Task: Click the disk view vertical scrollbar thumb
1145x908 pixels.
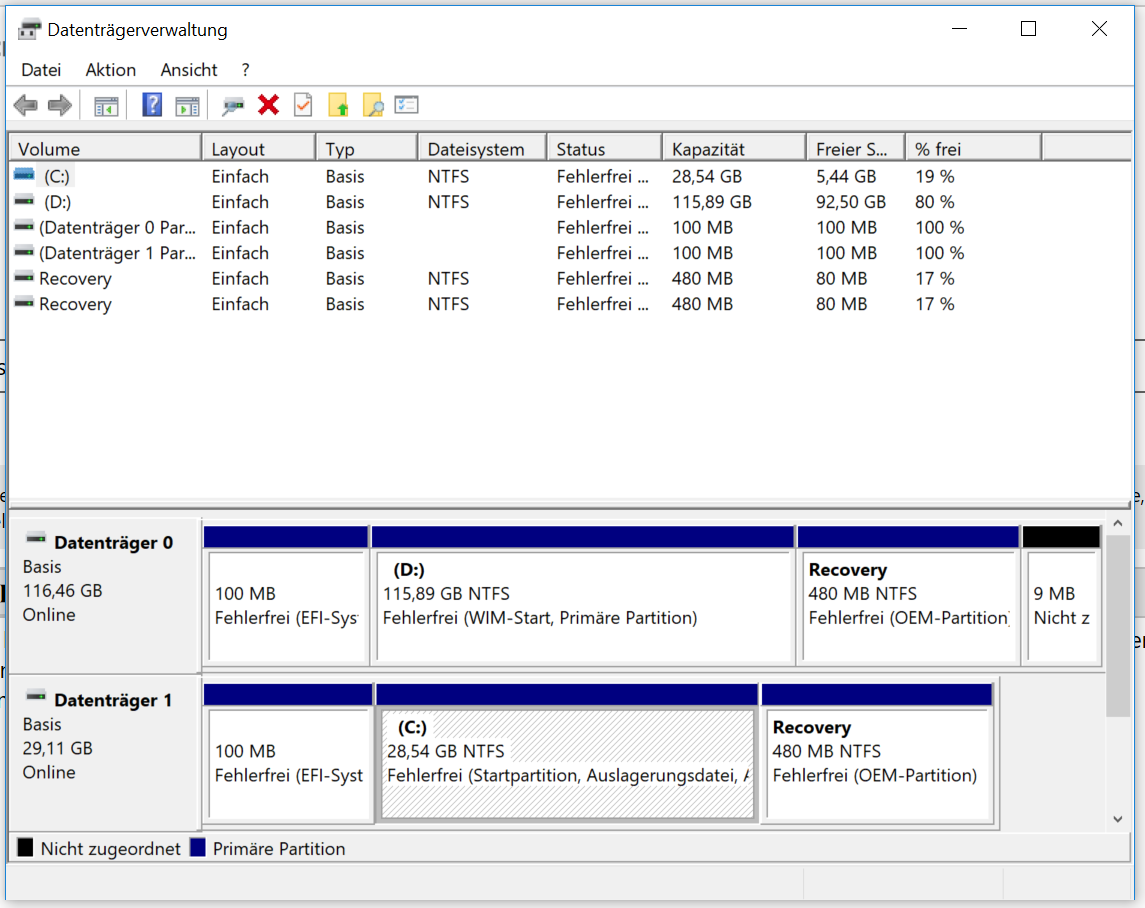Action: pyautogui.click(x=1118, y=626)
